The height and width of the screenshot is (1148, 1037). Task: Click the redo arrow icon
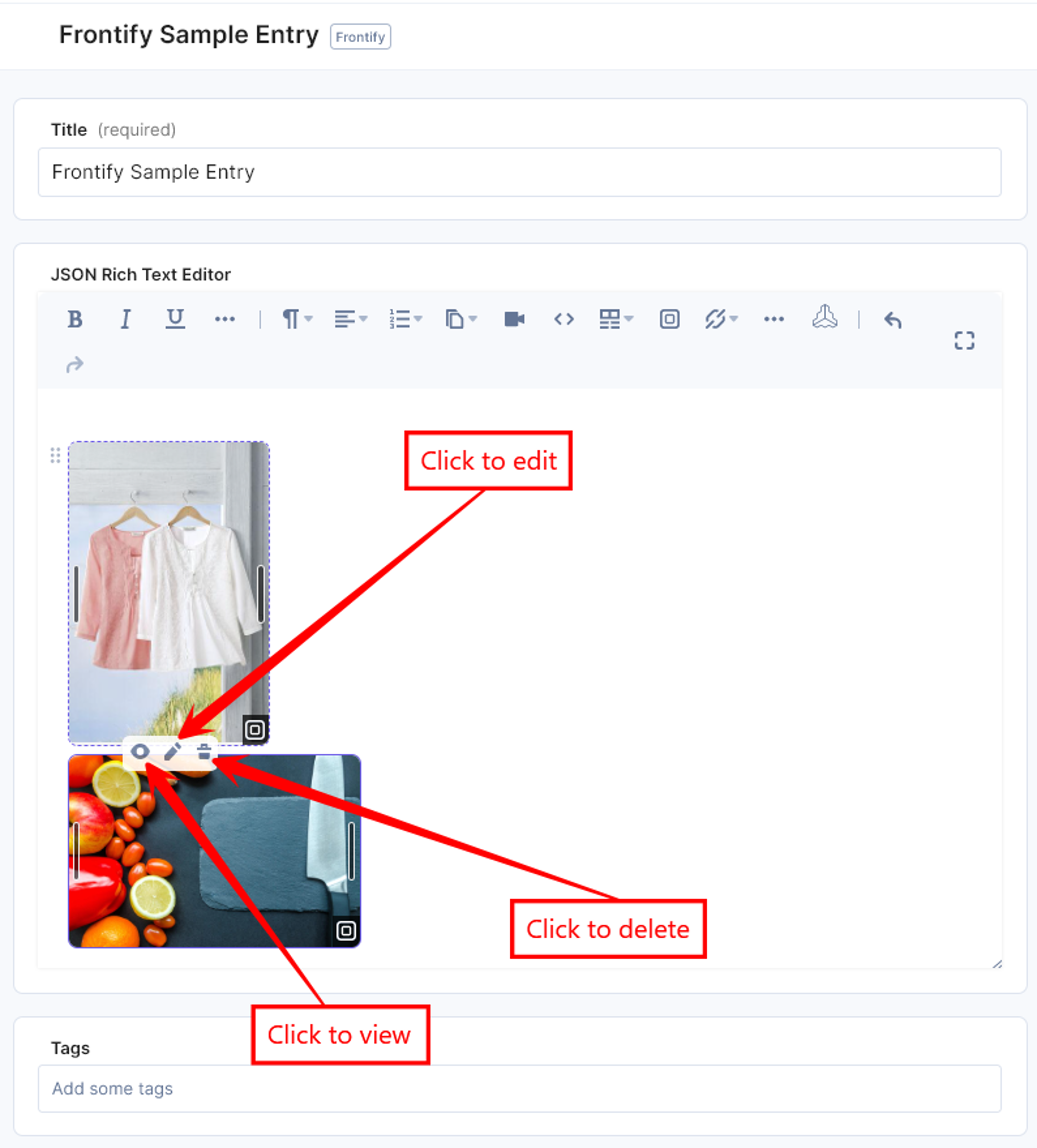(x=75, y=364)
